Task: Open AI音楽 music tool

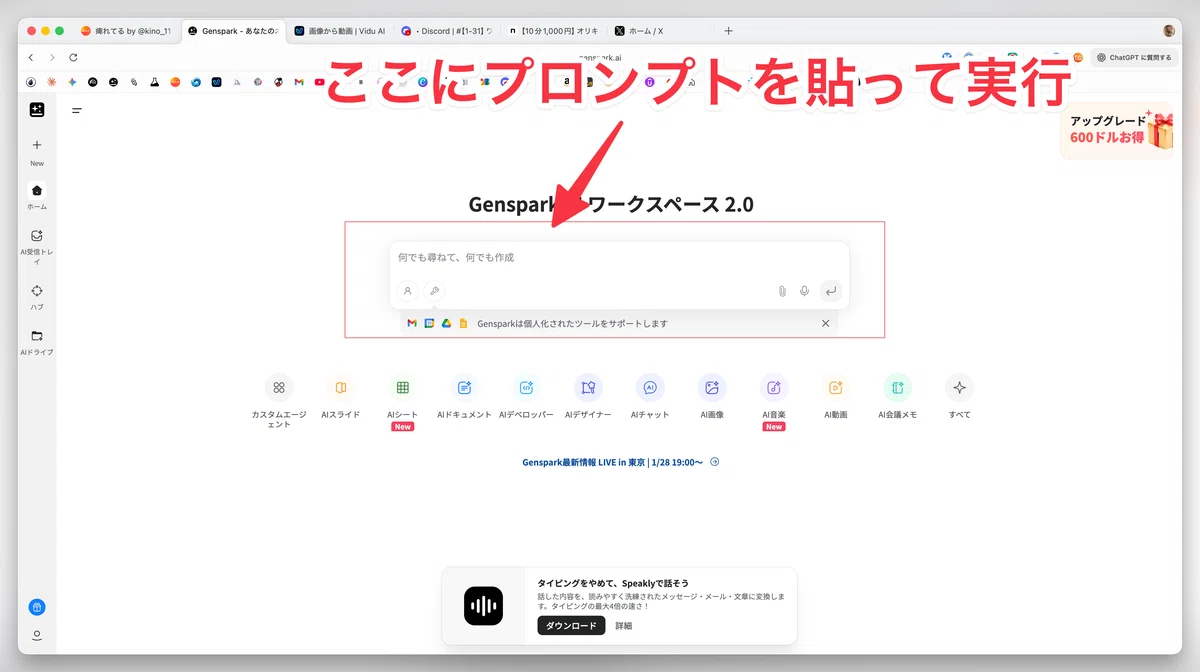Action: (774, 387)
